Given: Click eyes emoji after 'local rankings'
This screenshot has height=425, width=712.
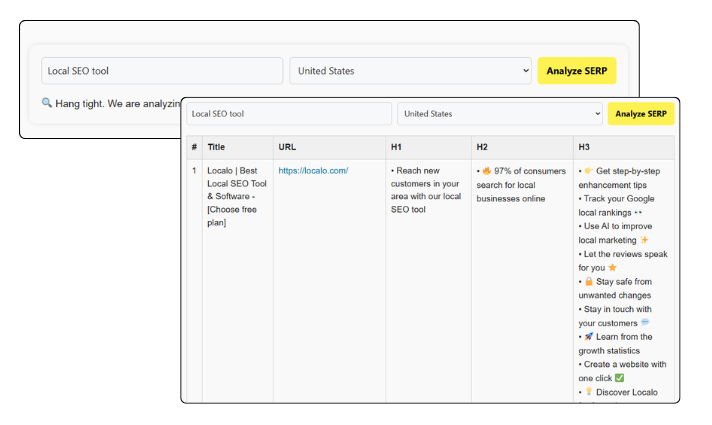Looking at the screenshot, I should 638,212.
